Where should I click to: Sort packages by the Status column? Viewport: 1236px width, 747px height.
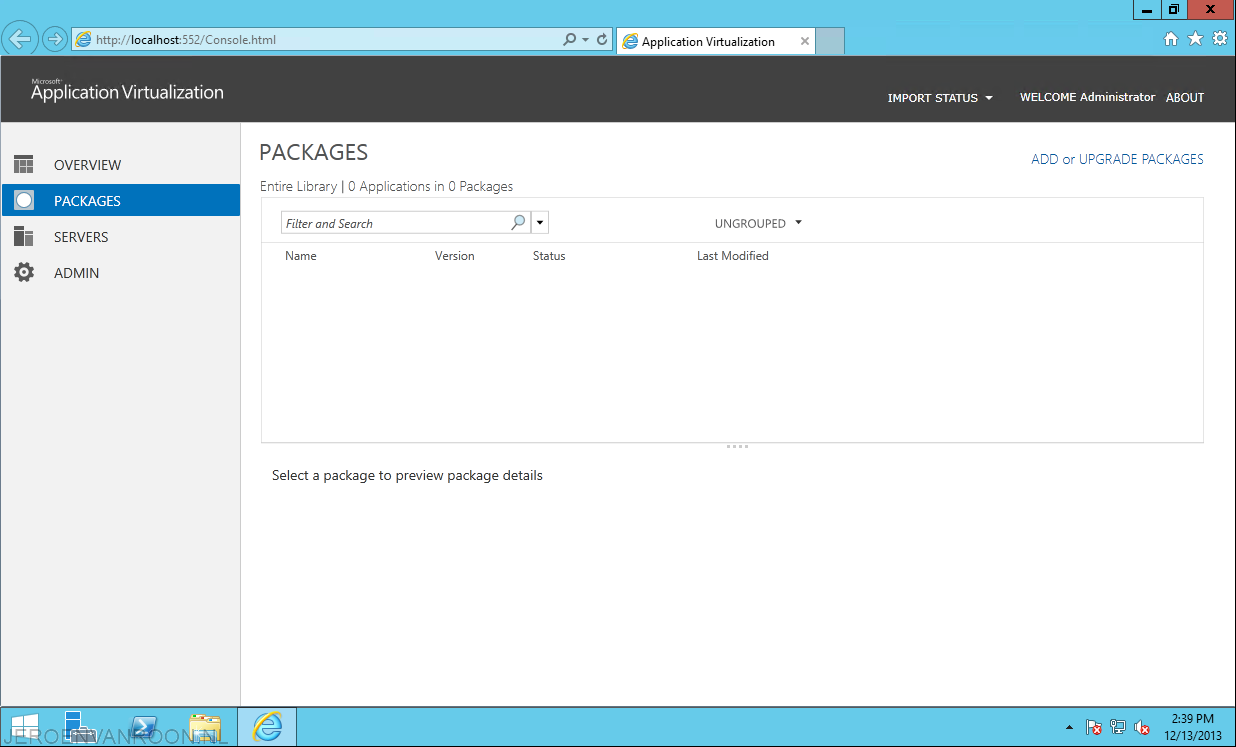[x=549, y=256]
